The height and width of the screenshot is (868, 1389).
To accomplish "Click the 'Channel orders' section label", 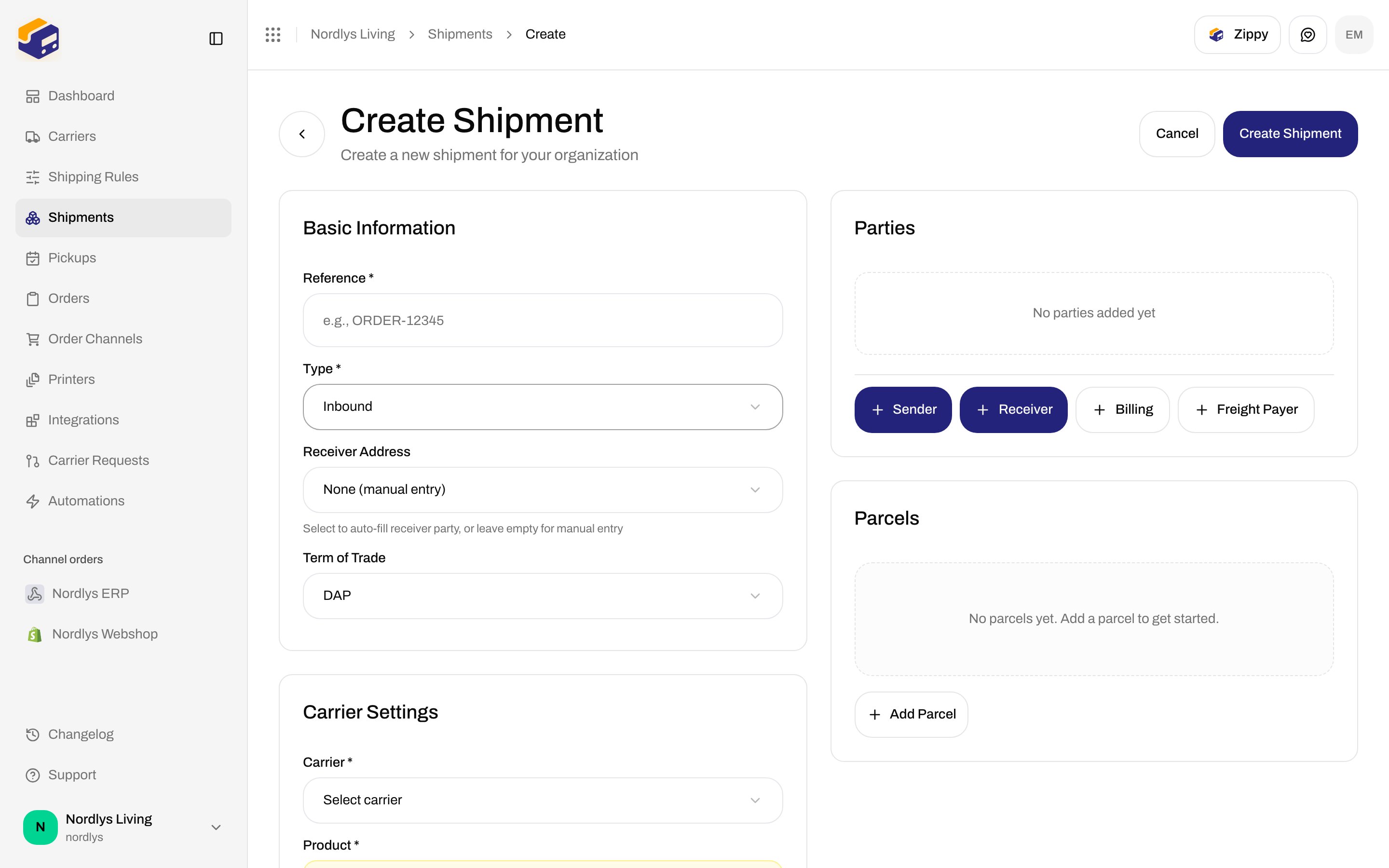I will [63, 560].
